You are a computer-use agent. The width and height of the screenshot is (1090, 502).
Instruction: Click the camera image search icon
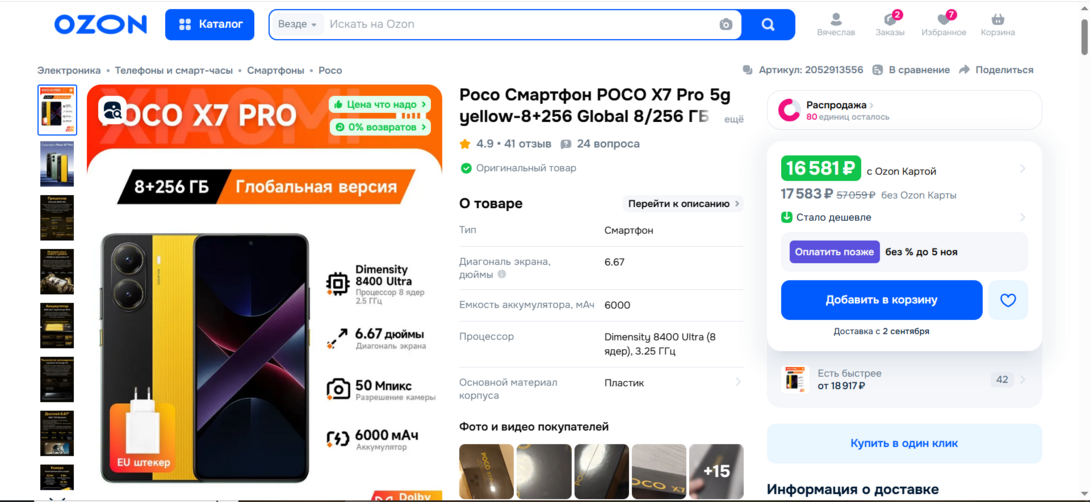(x=726, y=25)
